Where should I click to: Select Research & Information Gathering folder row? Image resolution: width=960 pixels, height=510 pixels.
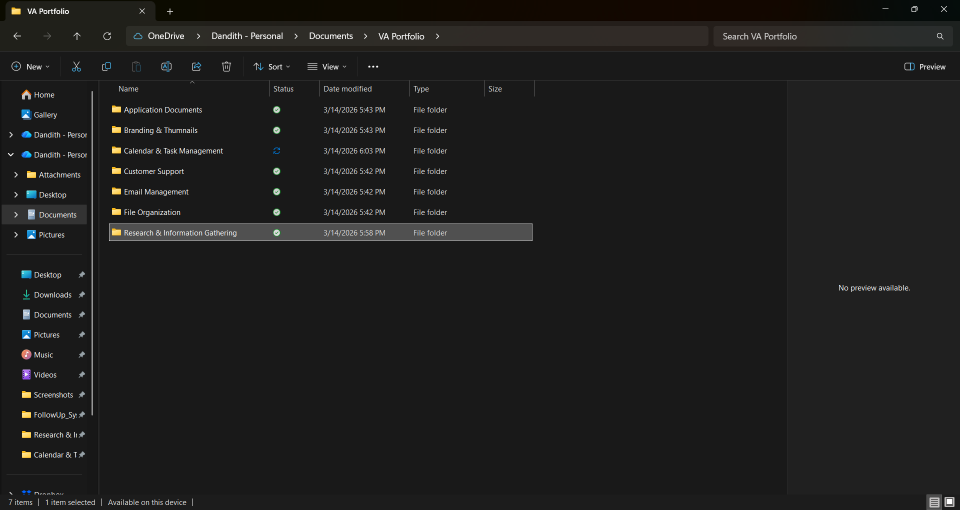(x=321, y=233)
